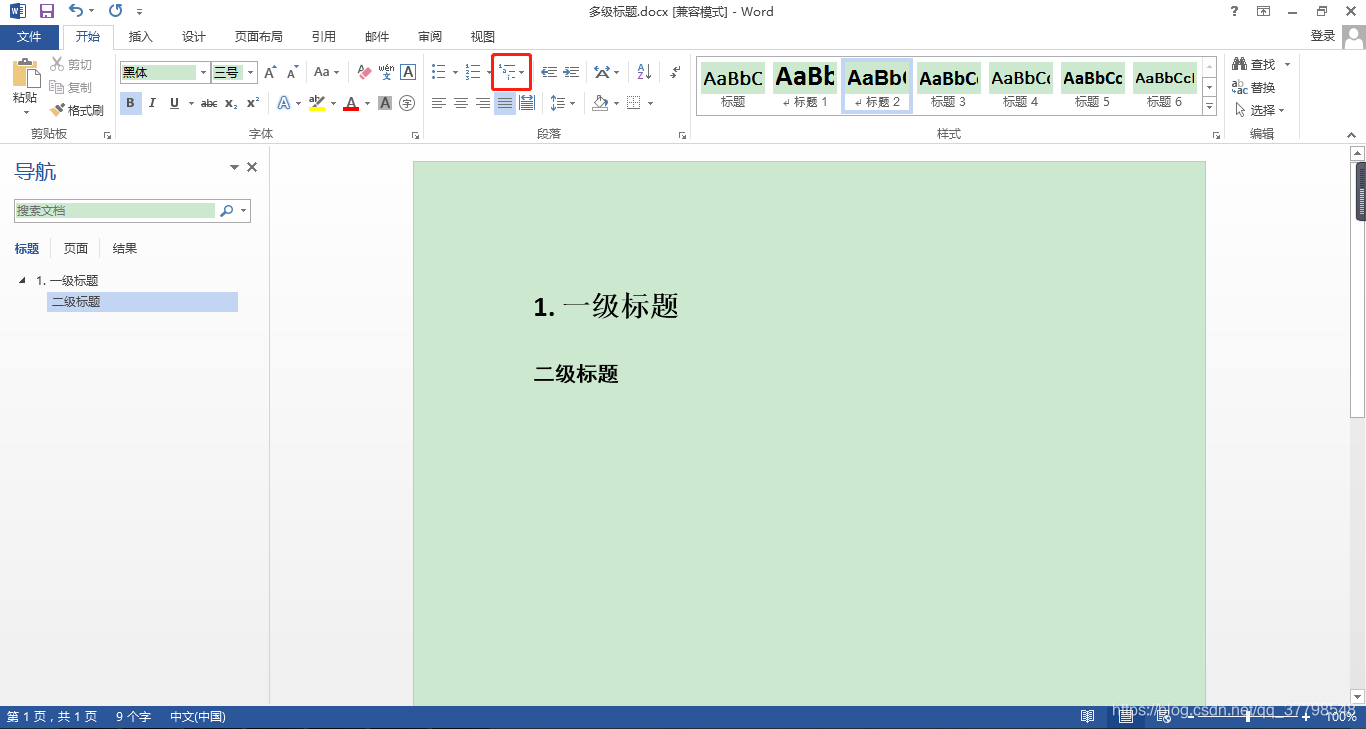Expand the styles gallery more arrow
This screenshot has width=1366, height=729.
tap(1209, 107)
